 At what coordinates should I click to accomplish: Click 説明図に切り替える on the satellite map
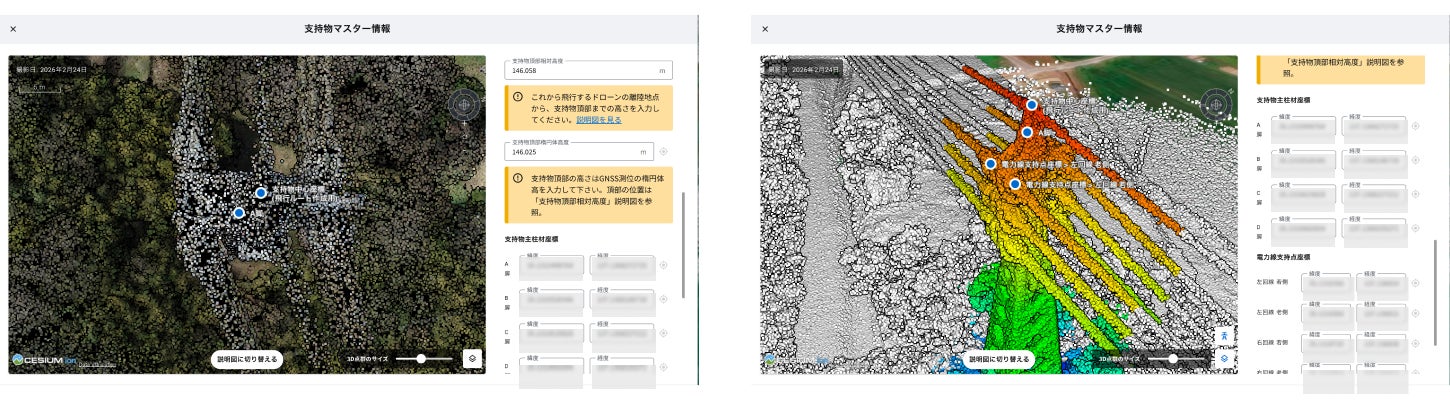point(246,358)
